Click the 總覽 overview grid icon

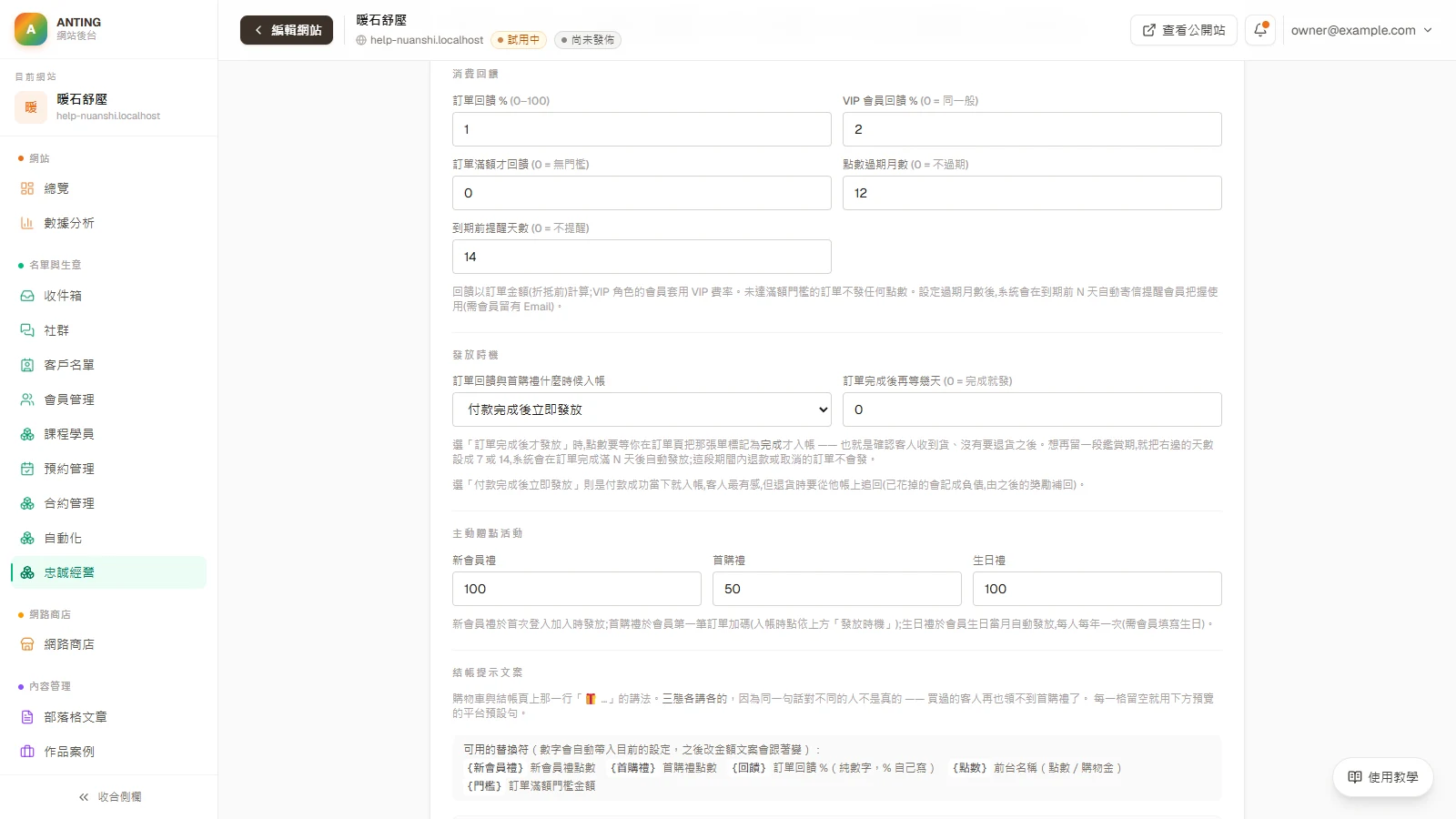[27, 188]
